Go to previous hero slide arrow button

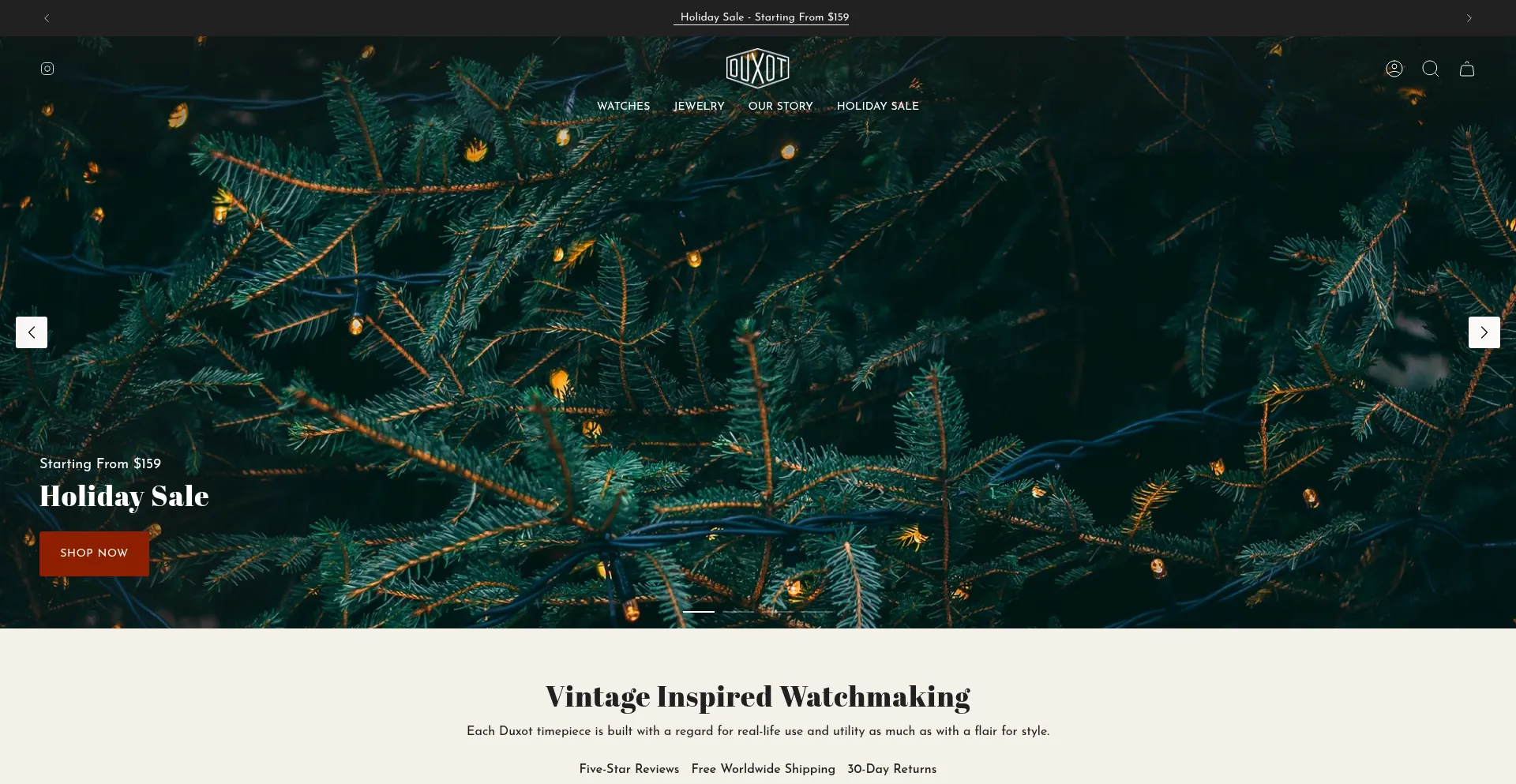pos(32,332)
